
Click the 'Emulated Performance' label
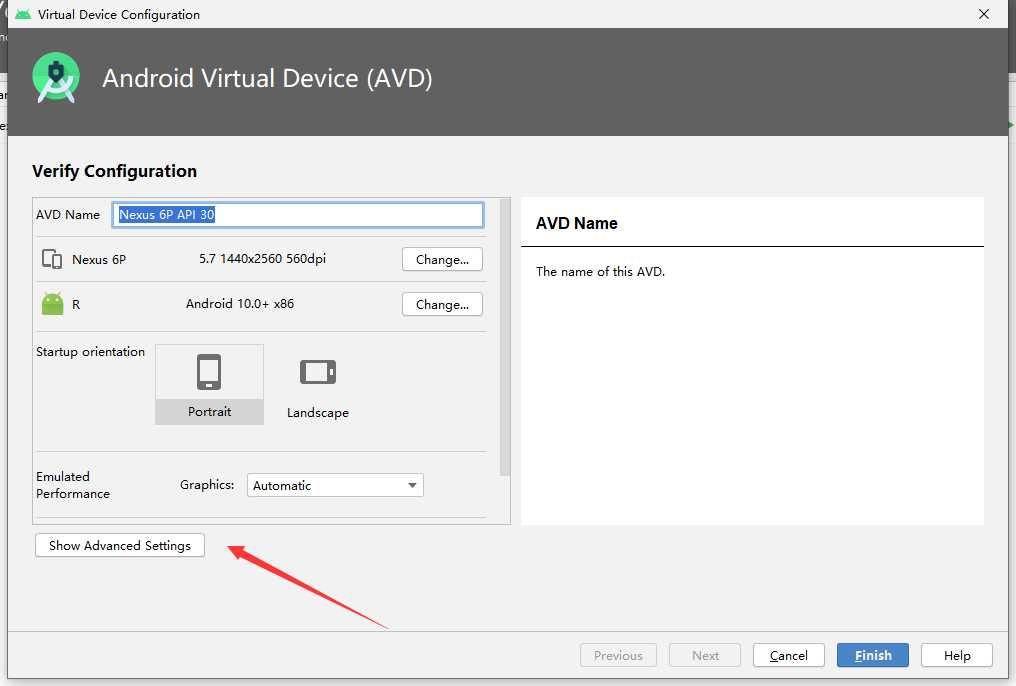(73, 485)
